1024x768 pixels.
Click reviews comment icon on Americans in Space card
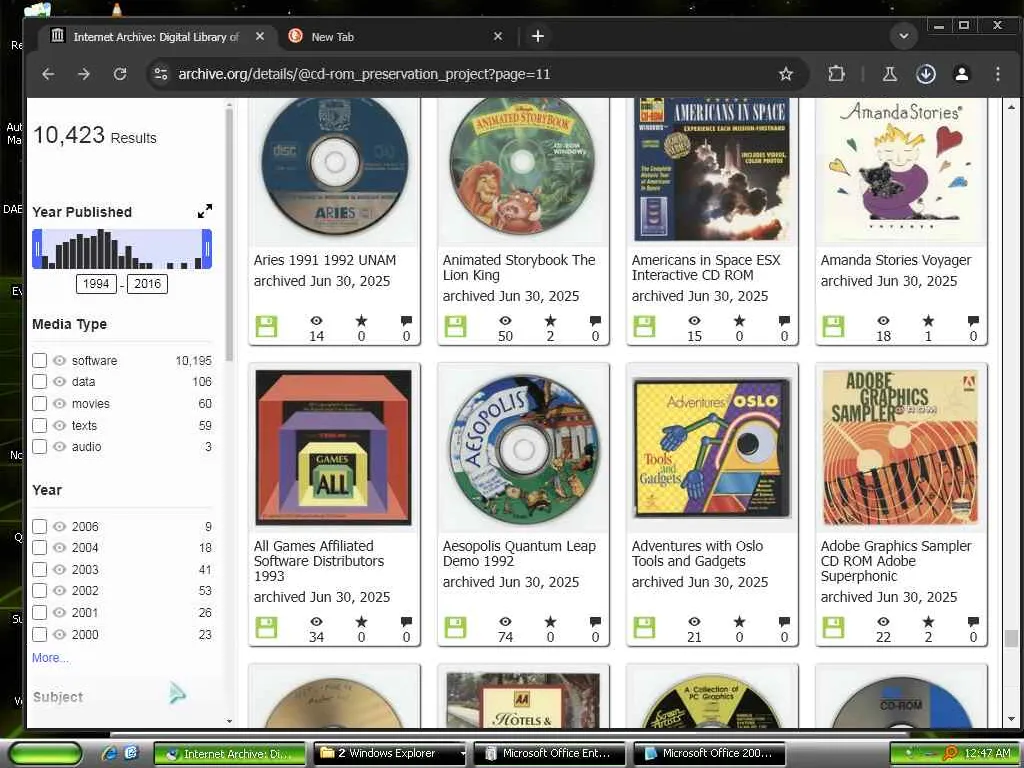784,321
